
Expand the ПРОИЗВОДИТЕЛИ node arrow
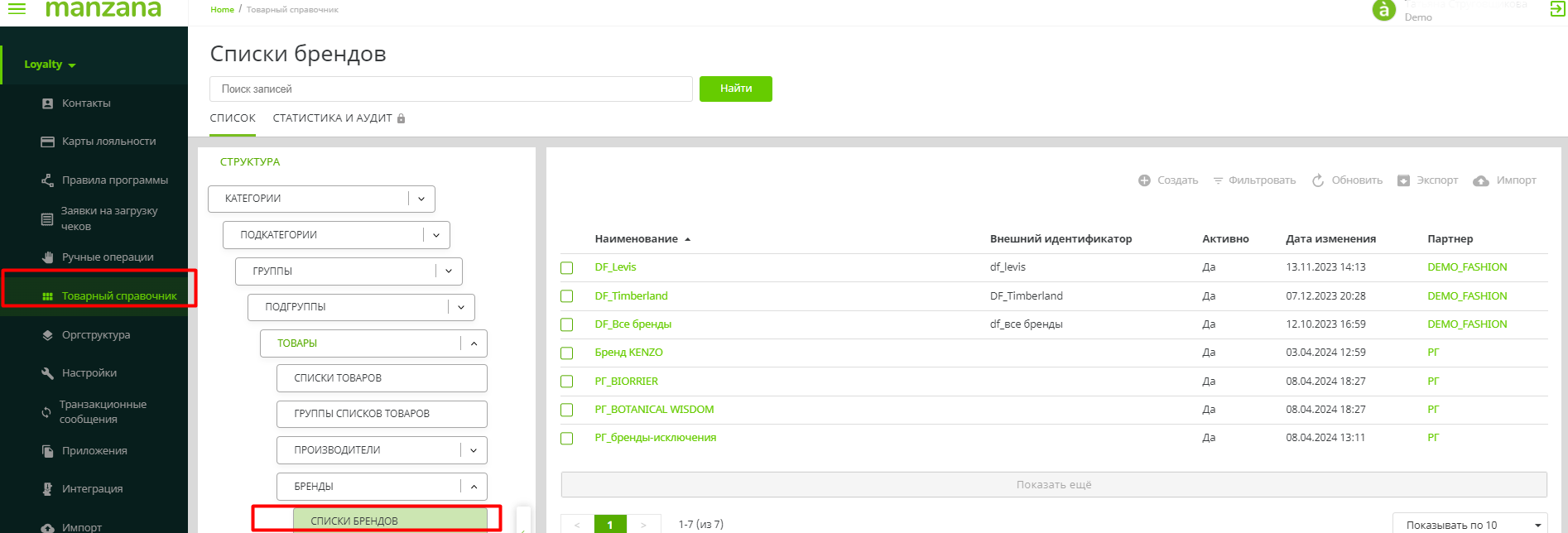pyautogui.click(x=474, y=450)
